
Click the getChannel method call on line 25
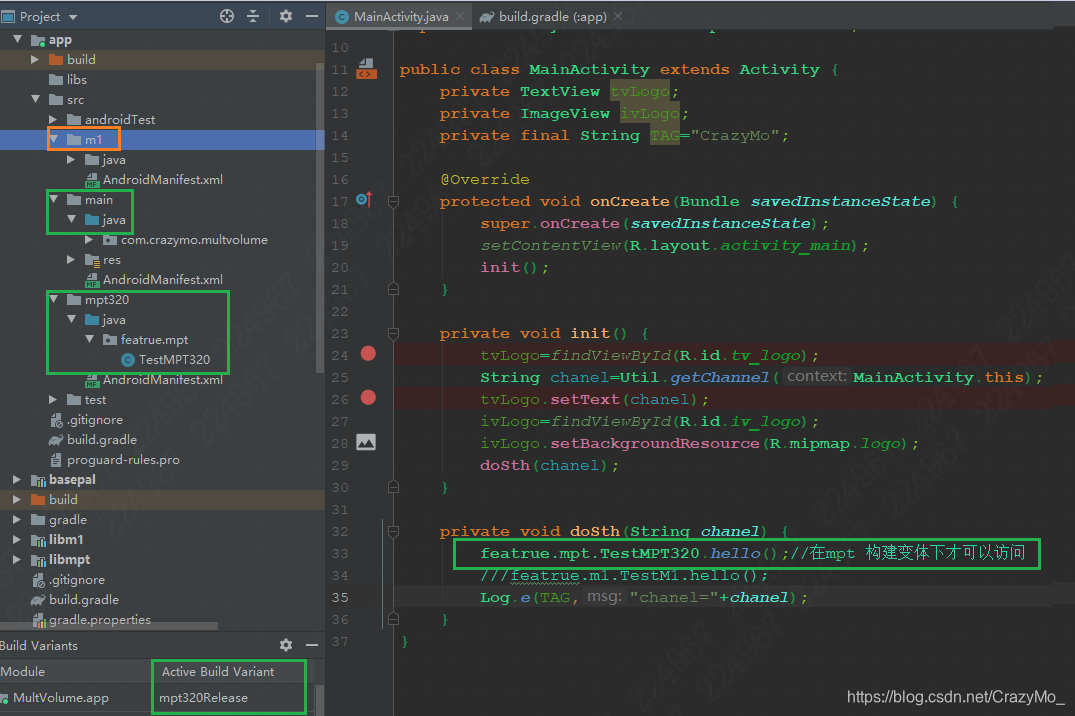[x=720, y=377]
